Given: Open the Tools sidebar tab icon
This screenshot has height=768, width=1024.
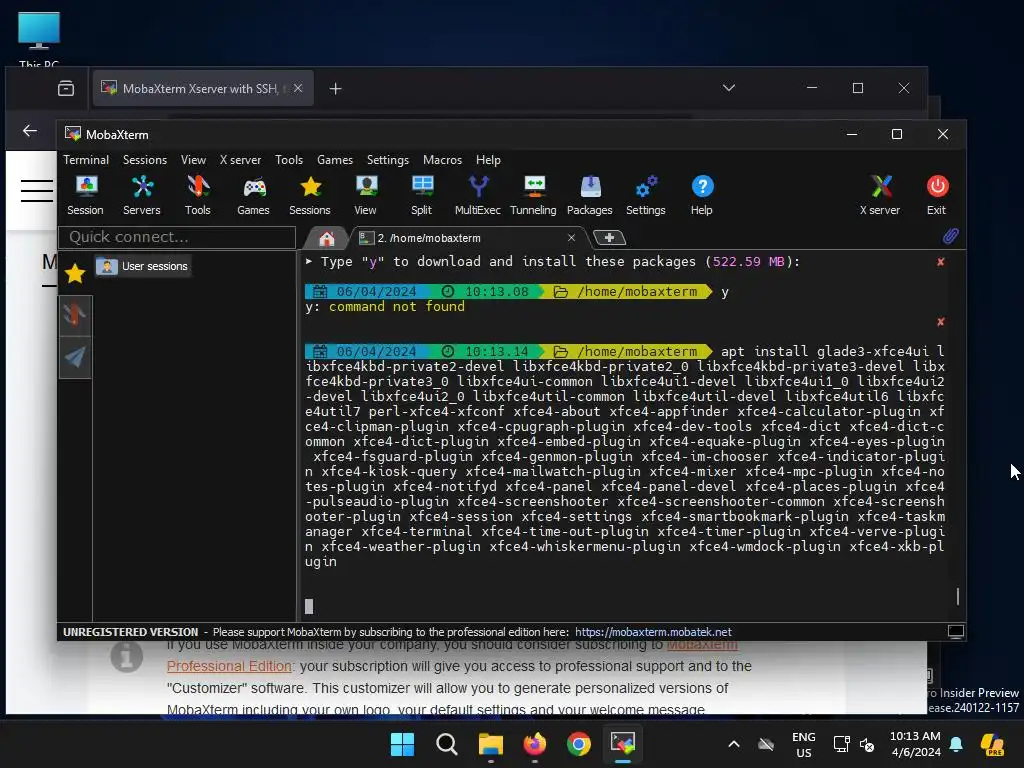Looking at the screenshot, I should (x=75, y=315).
